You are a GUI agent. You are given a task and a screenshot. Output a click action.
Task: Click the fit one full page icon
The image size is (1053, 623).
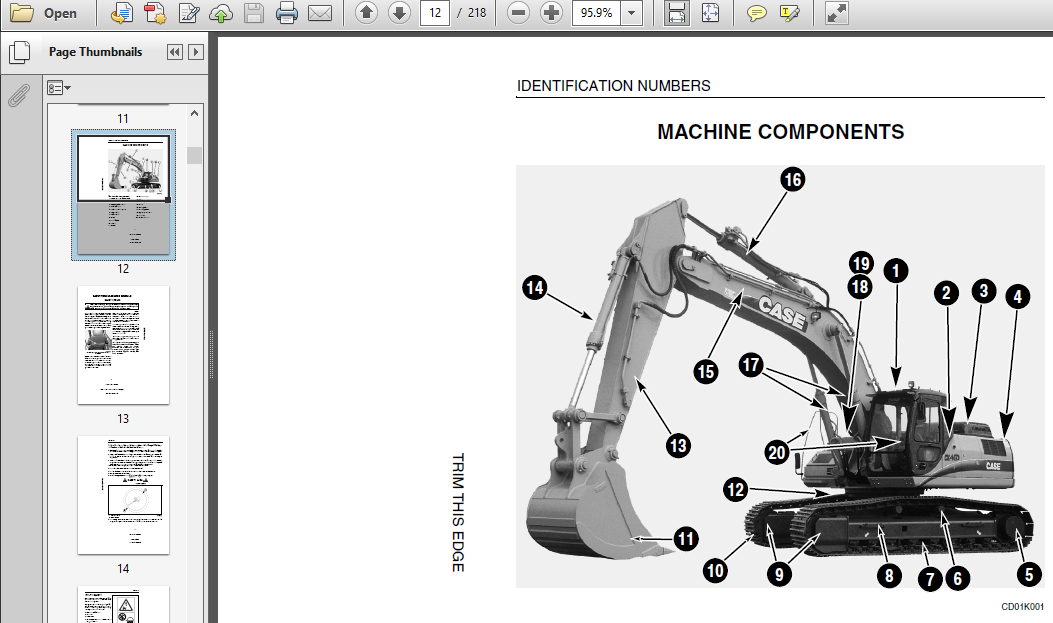(x=710, y=13)
